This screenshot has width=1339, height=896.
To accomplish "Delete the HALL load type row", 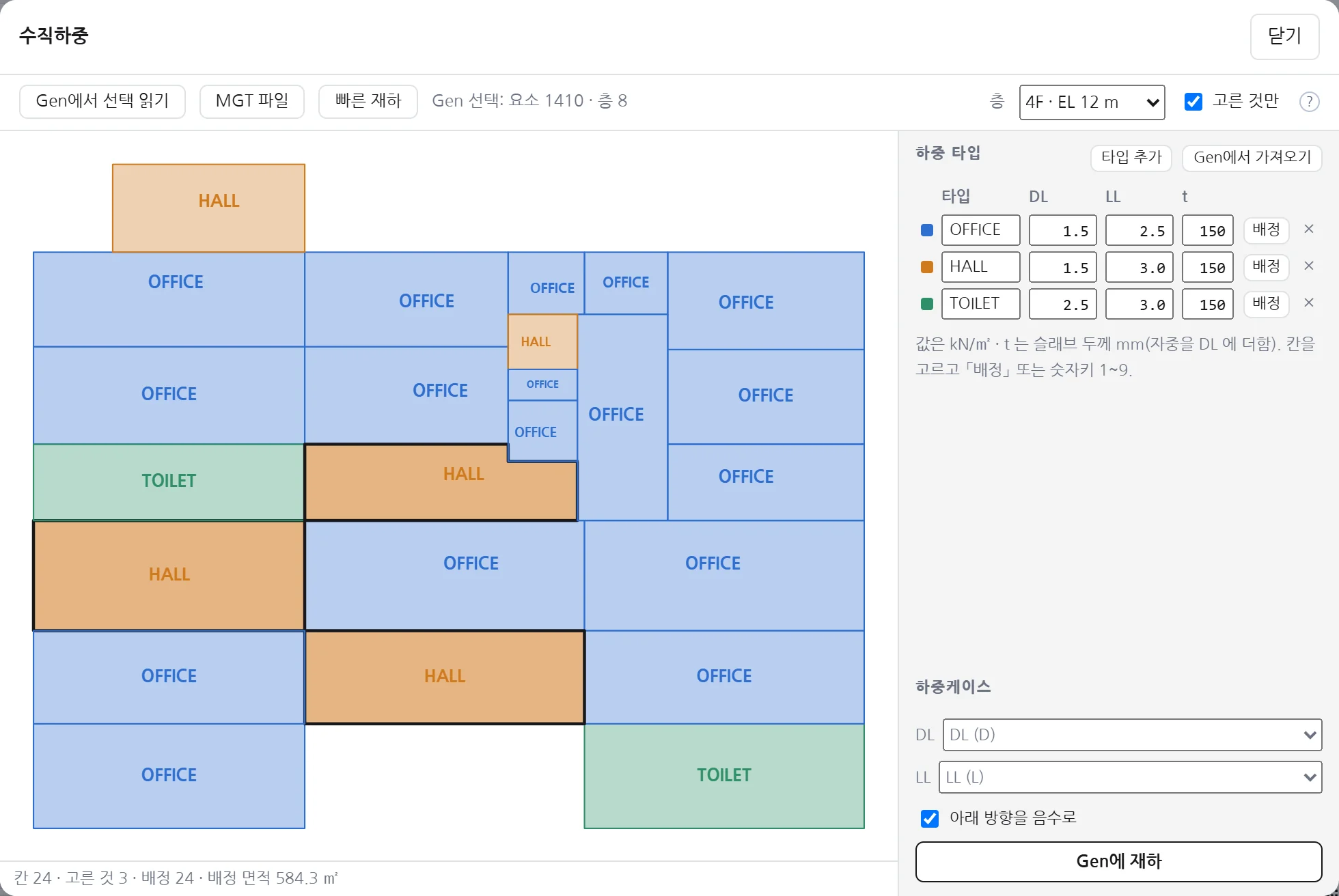I will tap(1309, 266).
